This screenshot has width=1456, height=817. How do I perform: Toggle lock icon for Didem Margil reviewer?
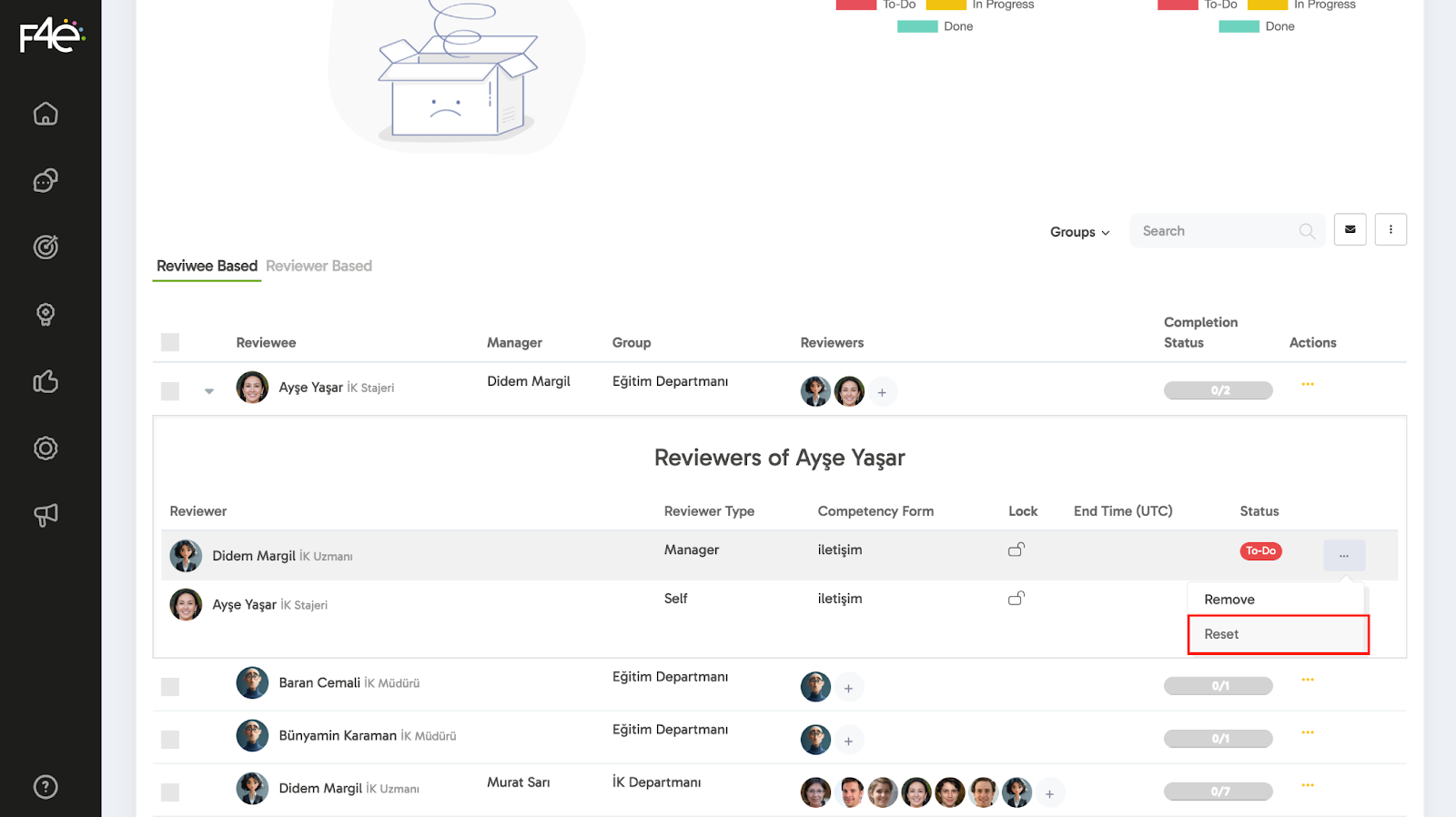1016,550
